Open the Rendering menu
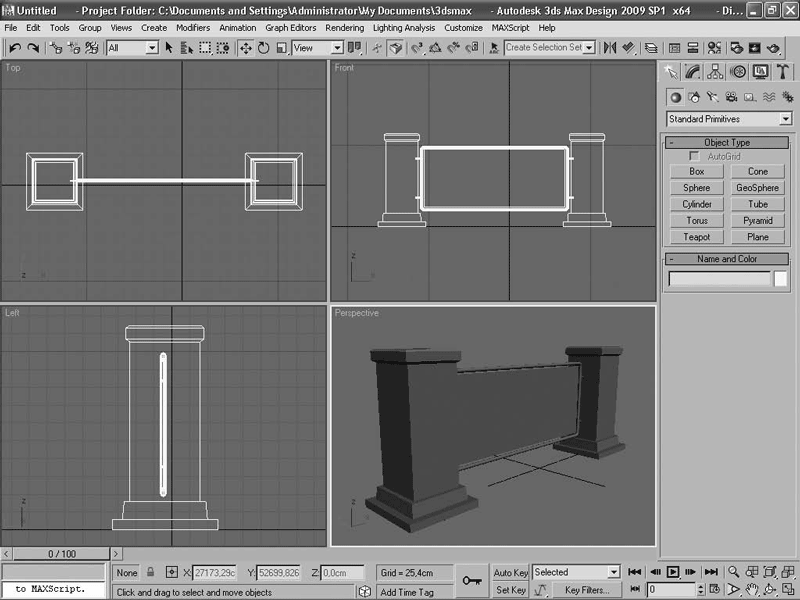 pos(344,28)
